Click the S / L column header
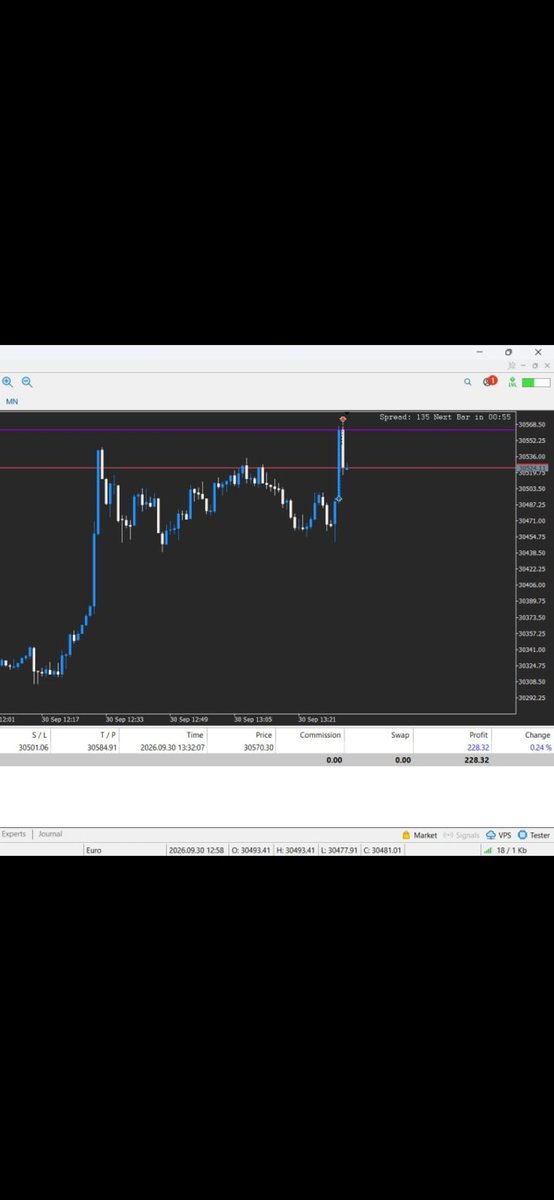The image size is (554, 1200). tap(40, 735)
